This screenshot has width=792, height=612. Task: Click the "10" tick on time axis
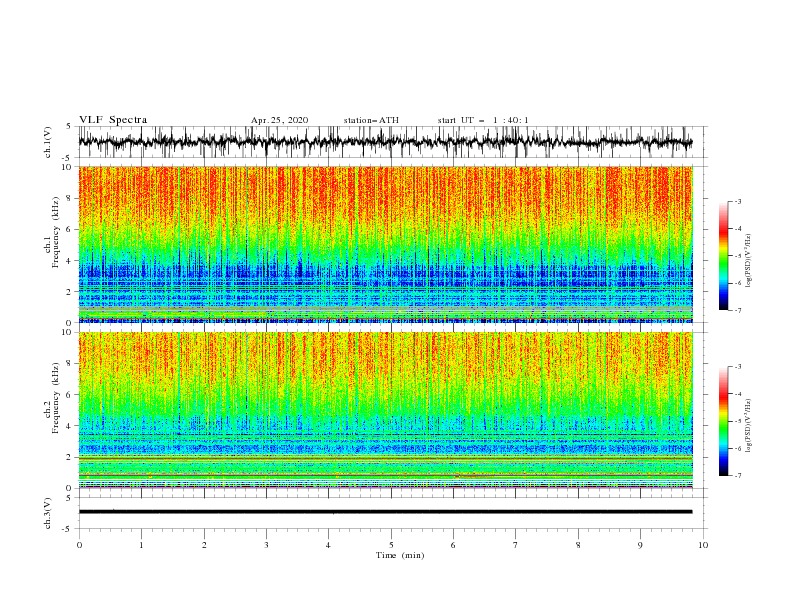tap(703, 545)
